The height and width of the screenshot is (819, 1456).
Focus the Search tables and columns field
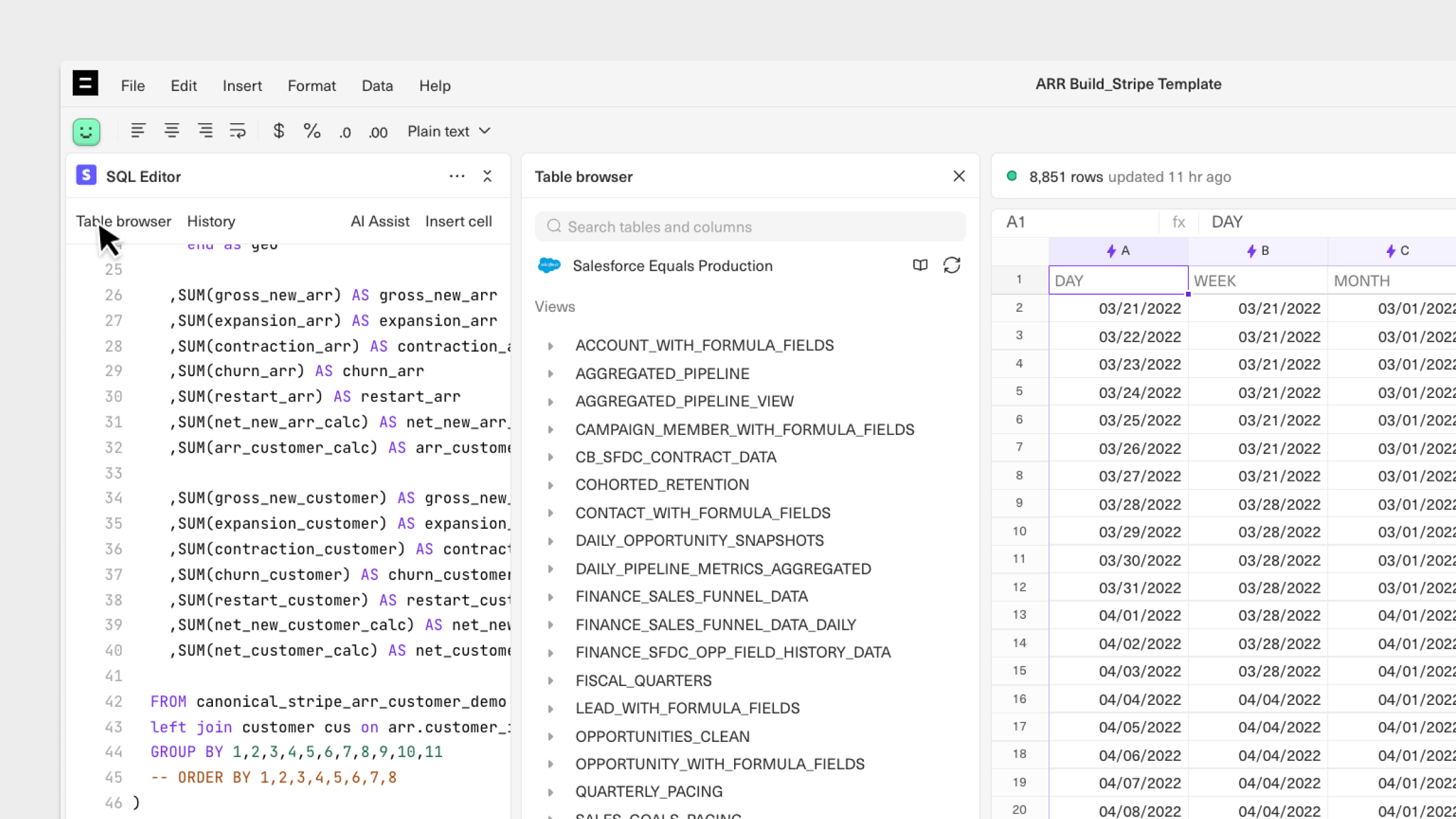750,227
